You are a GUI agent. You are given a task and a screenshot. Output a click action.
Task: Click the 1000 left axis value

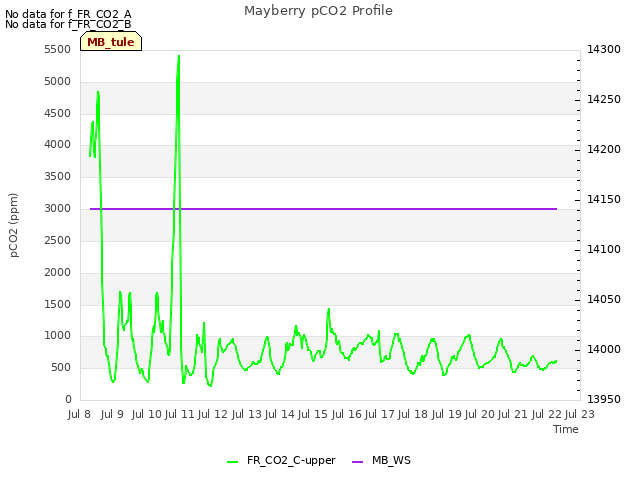point(58,336)
